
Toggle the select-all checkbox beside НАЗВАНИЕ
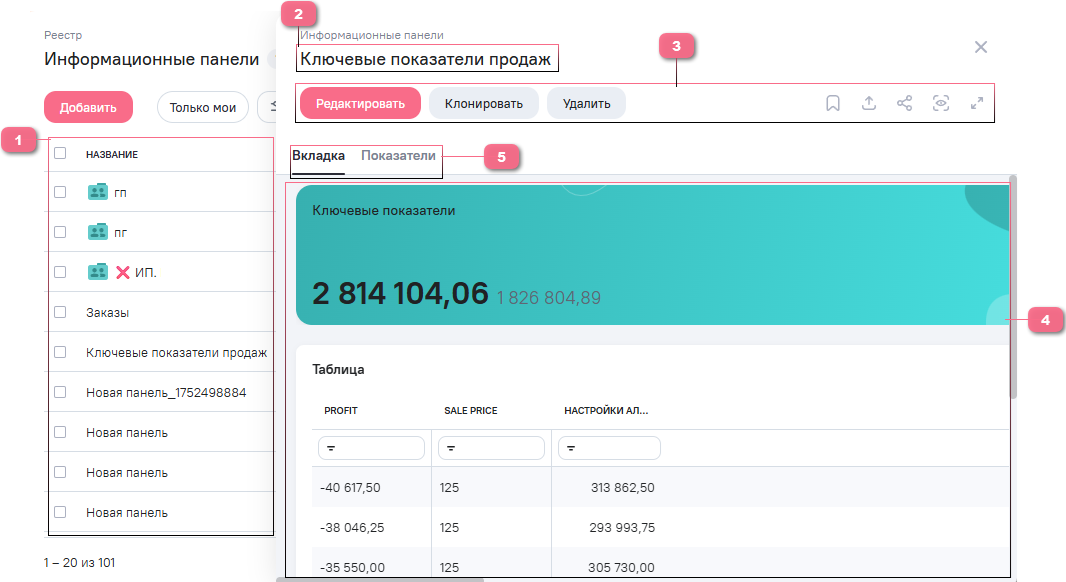tap(60, 153)
